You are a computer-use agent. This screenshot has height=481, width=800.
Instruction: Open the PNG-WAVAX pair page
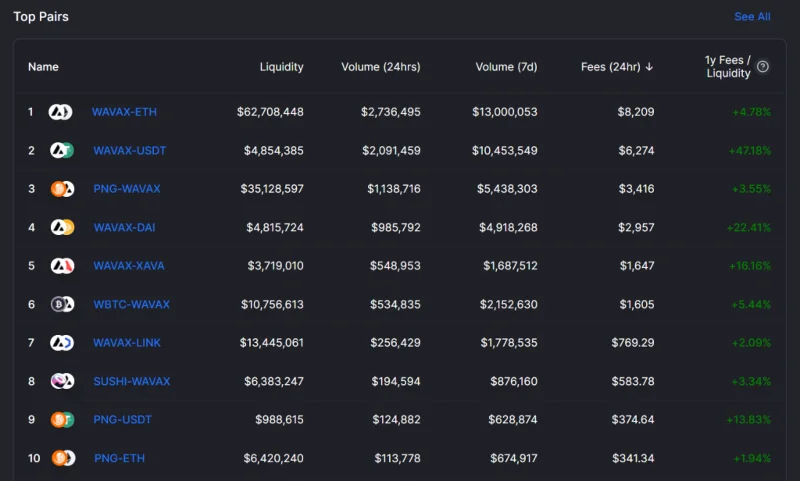coord(127,189)
